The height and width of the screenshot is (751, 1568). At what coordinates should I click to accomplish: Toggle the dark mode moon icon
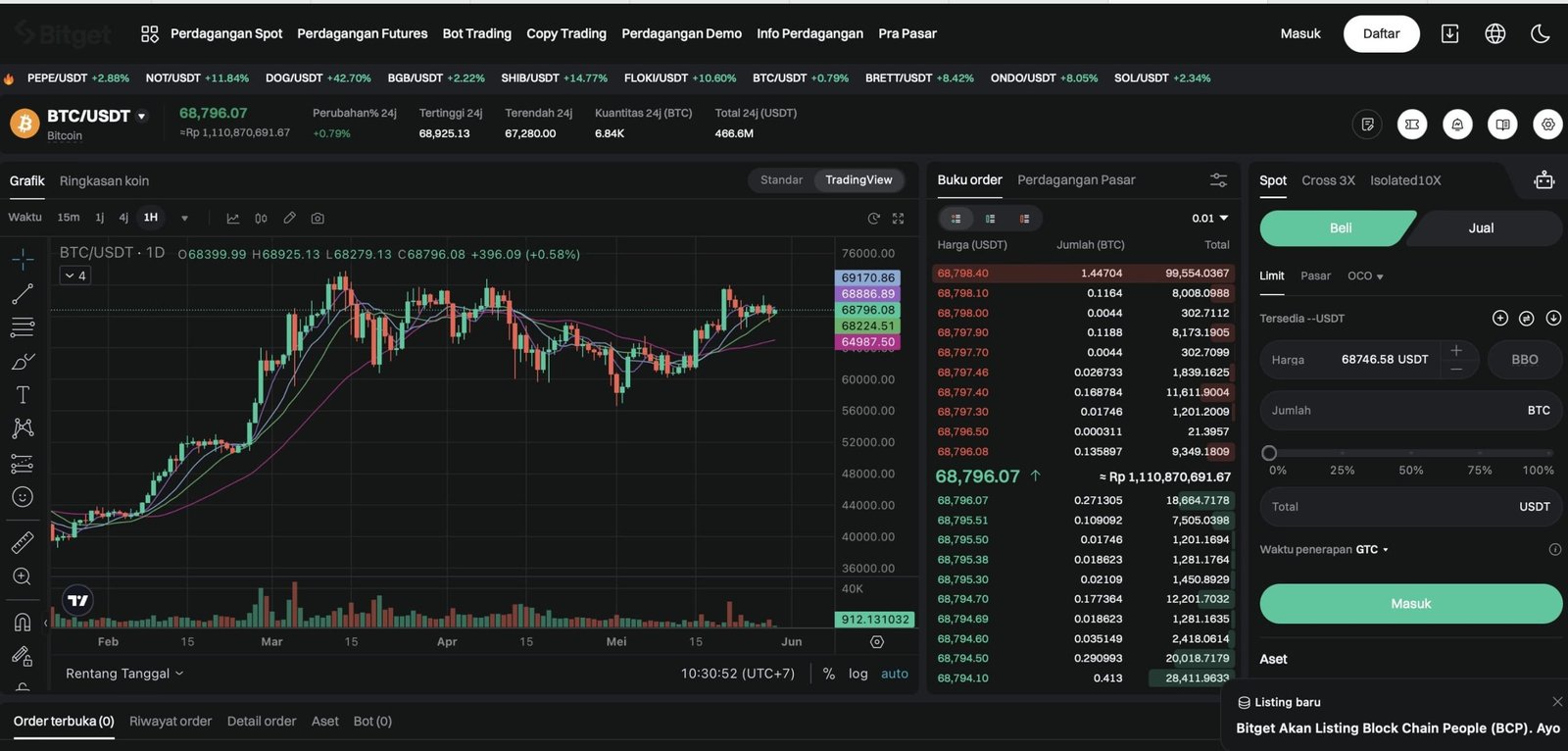(x=1541, y=33)
